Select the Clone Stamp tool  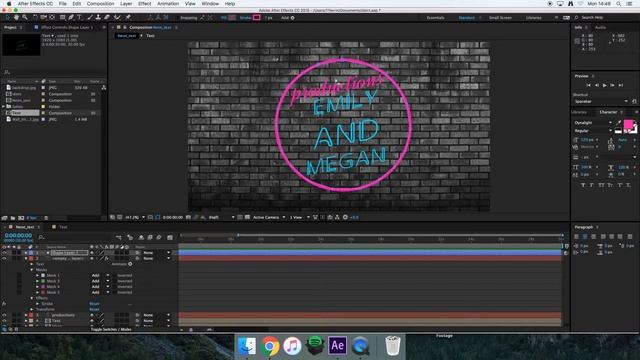coord(98,18)
